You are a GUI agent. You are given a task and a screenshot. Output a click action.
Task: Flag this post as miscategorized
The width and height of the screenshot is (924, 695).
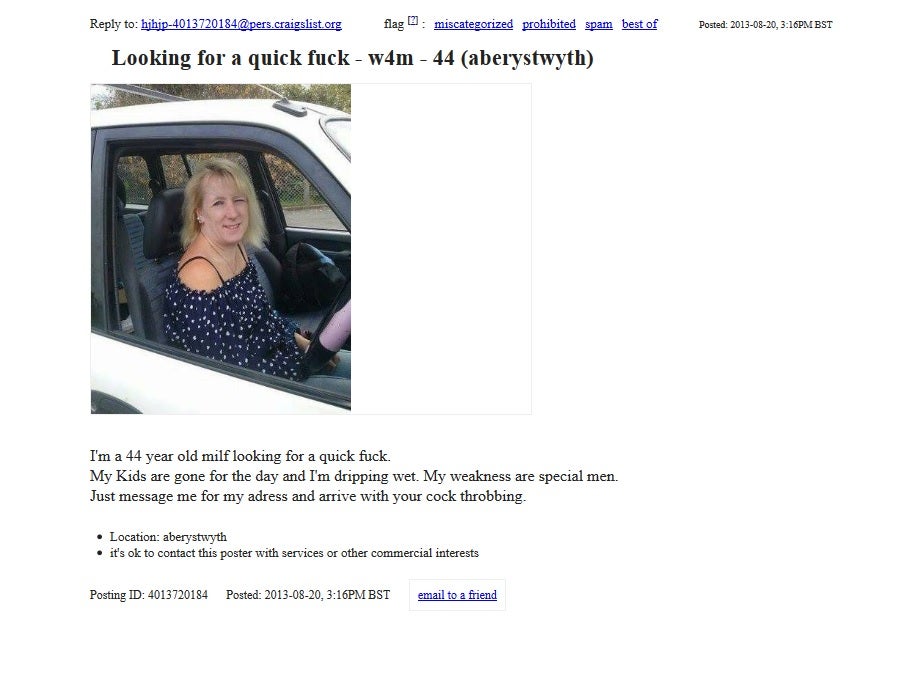point(473,24)
